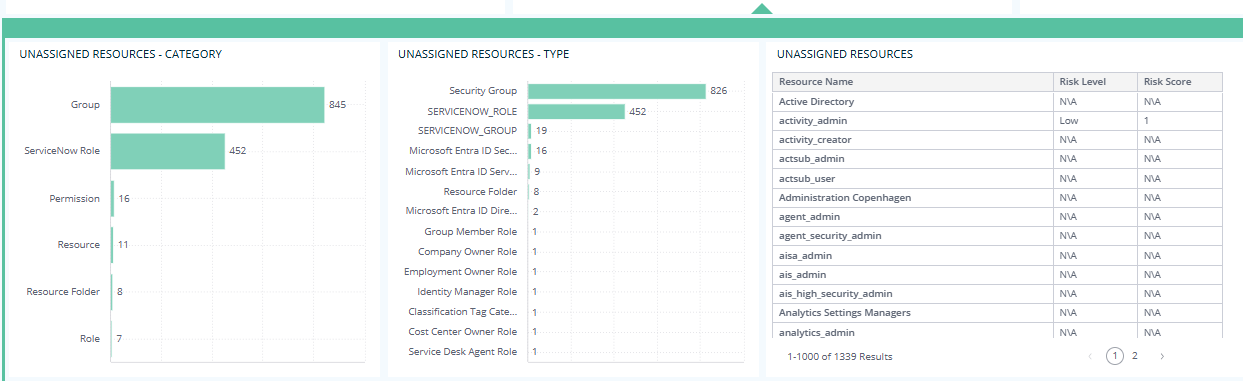The width and height of the screenshot is (1243, 381).
Task: Click the Group bar in Category chart
Action: pos(217,104)
